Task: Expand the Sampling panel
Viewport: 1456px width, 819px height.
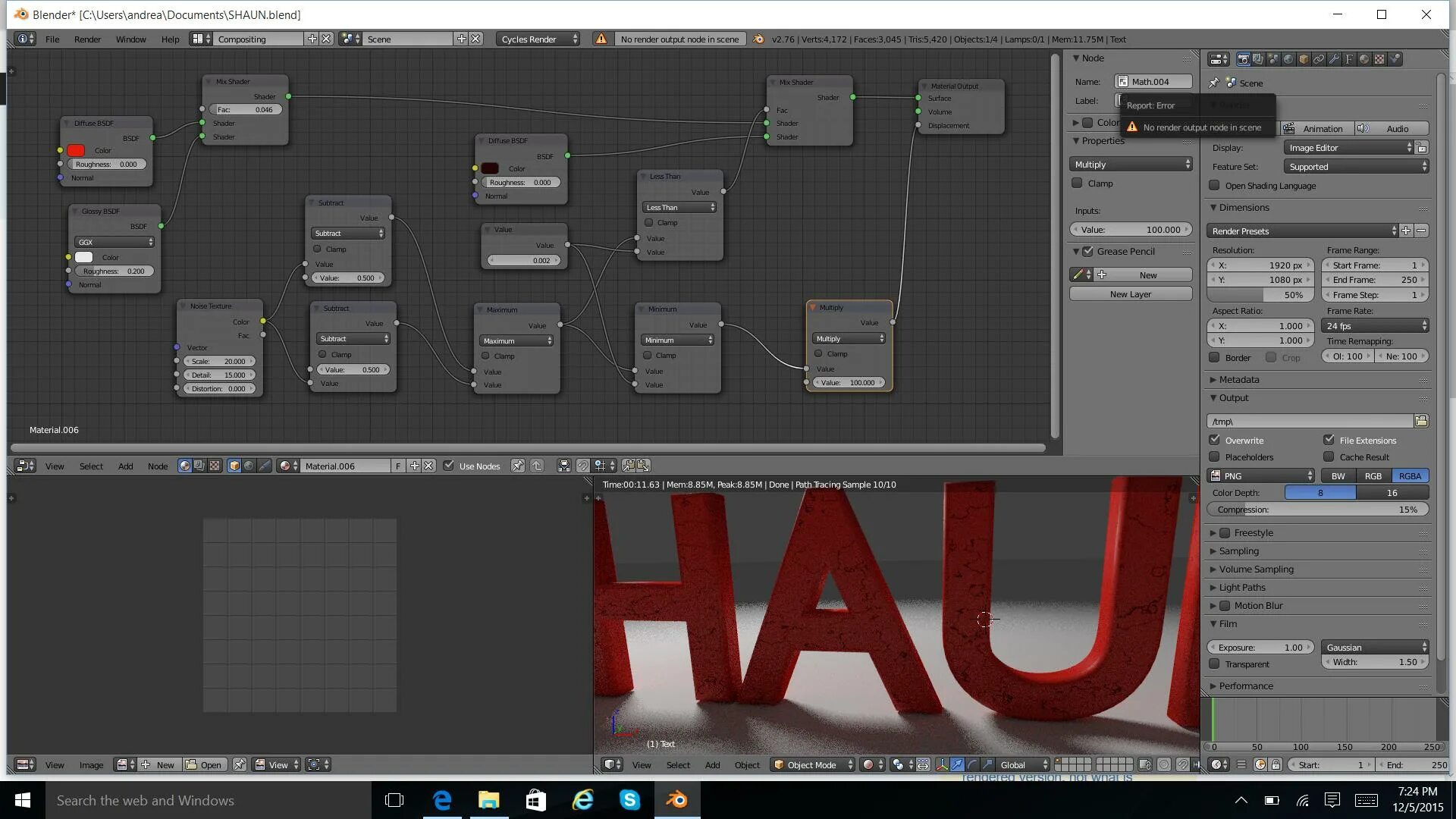Action: point(1238,551)
